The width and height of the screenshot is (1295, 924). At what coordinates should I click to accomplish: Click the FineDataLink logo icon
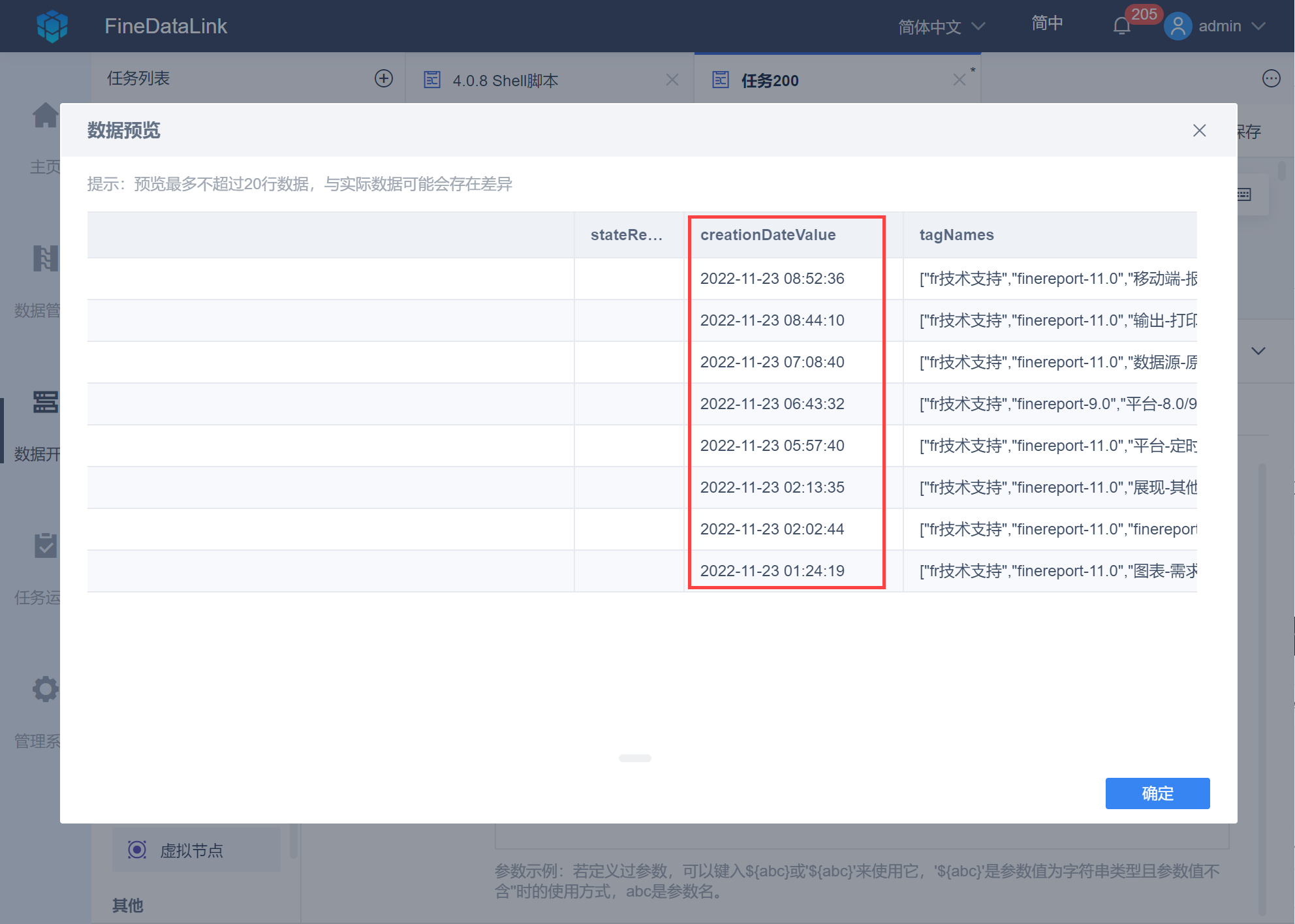52,26
